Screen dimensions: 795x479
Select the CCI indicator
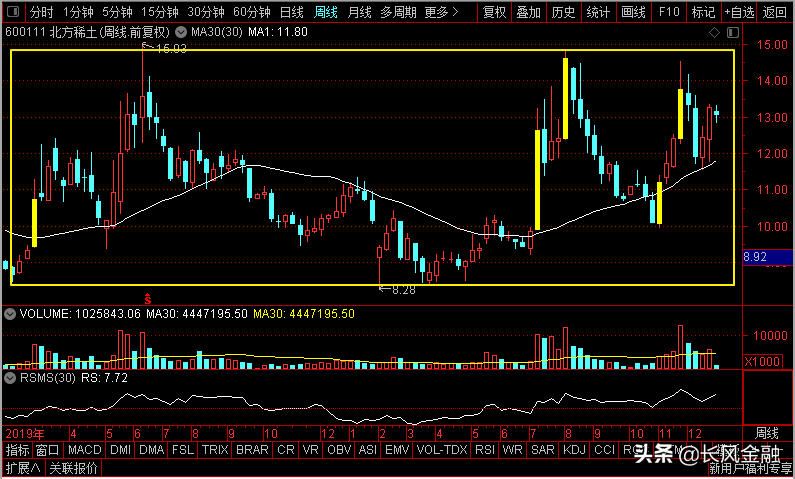(604, 450)
